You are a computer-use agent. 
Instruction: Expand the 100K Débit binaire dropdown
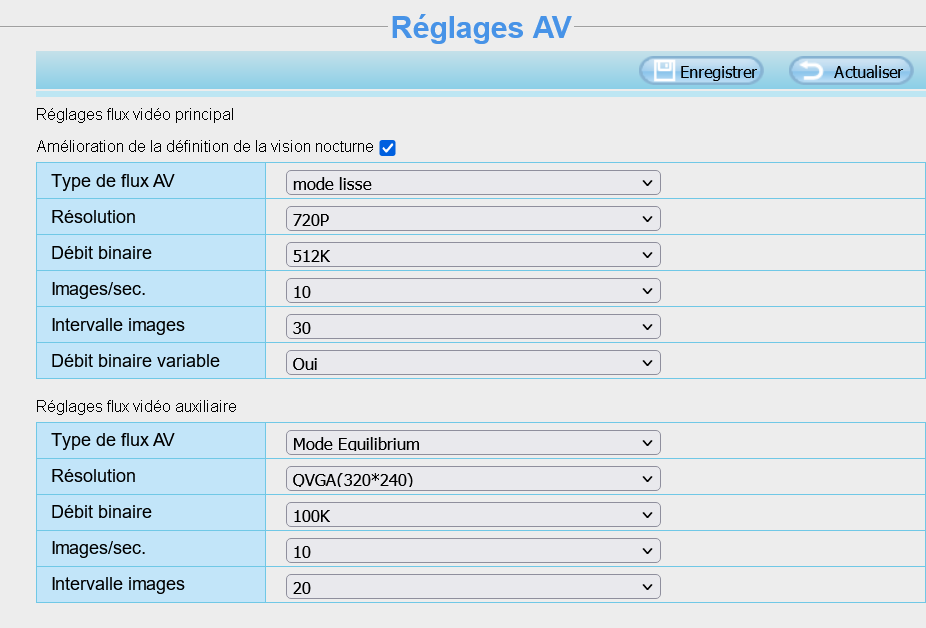tap(473, 515)
